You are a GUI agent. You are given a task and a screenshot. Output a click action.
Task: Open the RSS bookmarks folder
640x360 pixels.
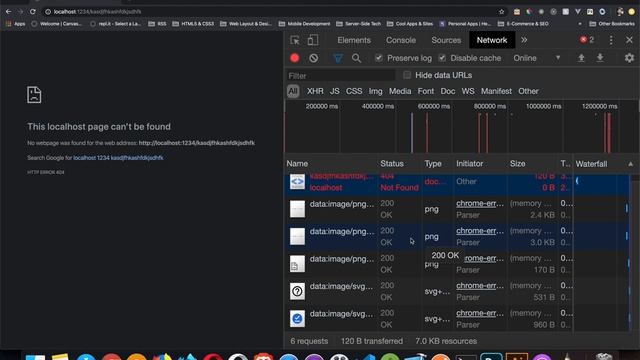coord(157,24)
